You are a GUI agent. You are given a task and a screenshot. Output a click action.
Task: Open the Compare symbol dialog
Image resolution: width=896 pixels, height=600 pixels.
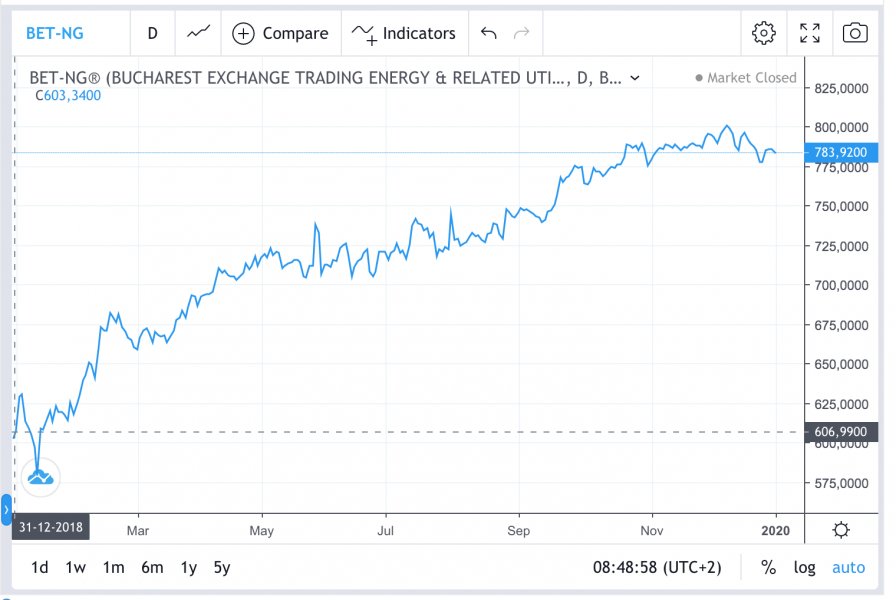click(280, 33)
